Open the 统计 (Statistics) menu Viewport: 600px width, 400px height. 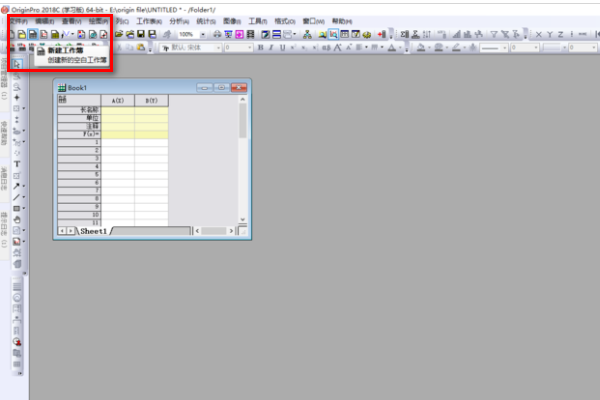tap(206, 21)
